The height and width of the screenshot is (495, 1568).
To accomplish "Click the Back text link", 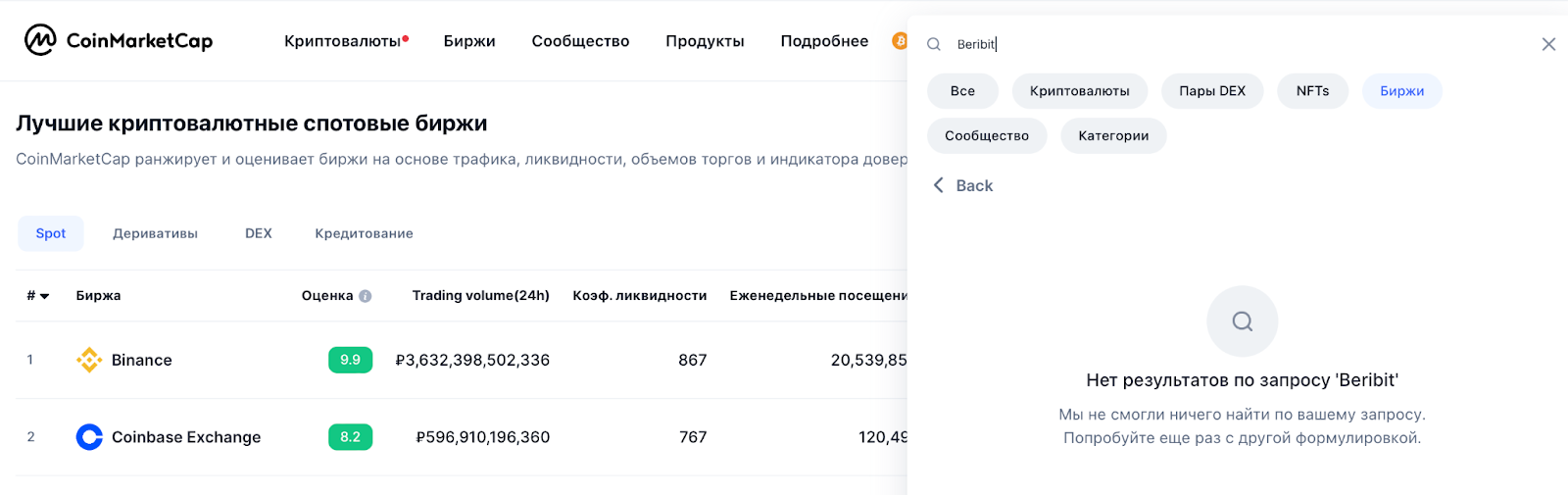I will 974,185.
